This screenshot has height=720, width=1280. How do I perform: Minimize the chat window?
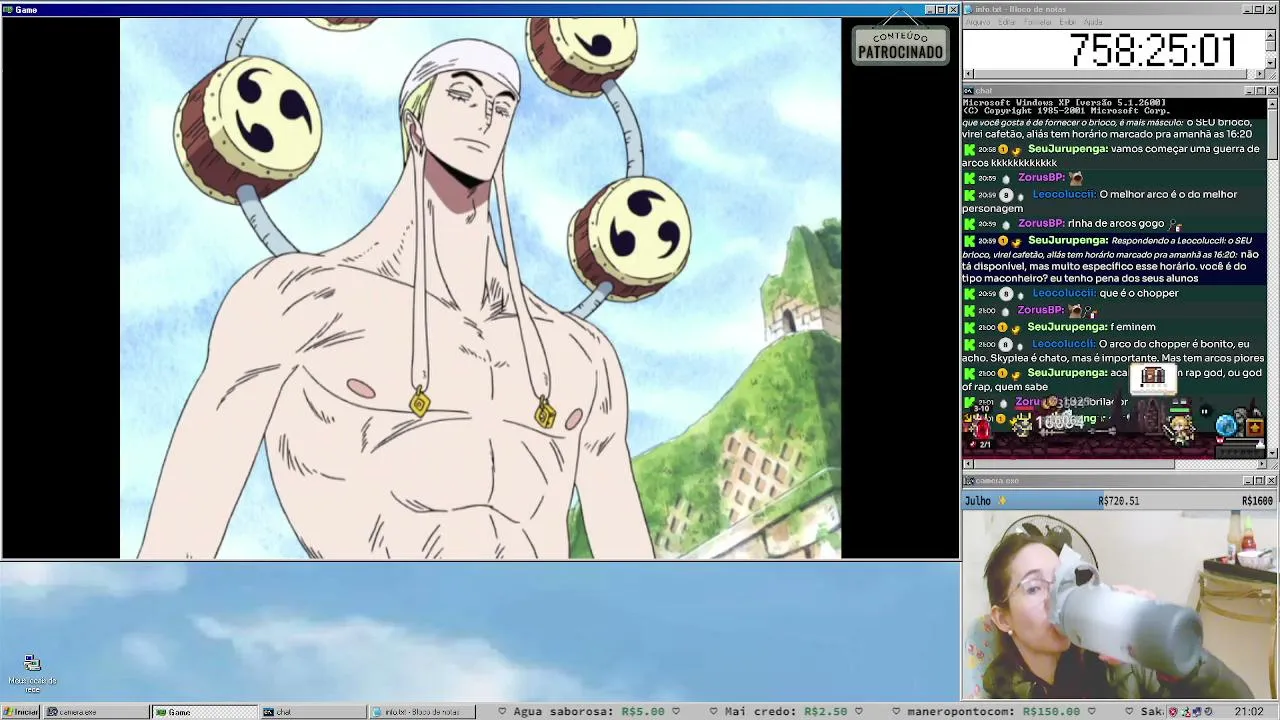click(1248, 91)
